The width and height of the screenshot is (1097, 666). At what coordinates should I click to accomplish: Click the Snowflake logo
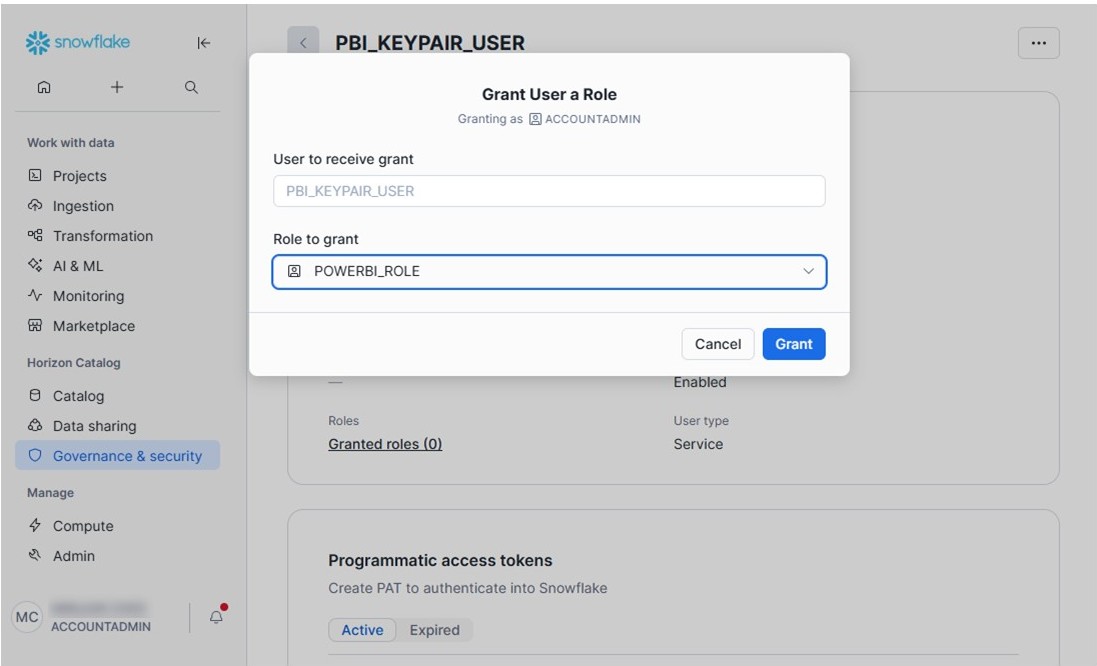click(x=78, y=42)
